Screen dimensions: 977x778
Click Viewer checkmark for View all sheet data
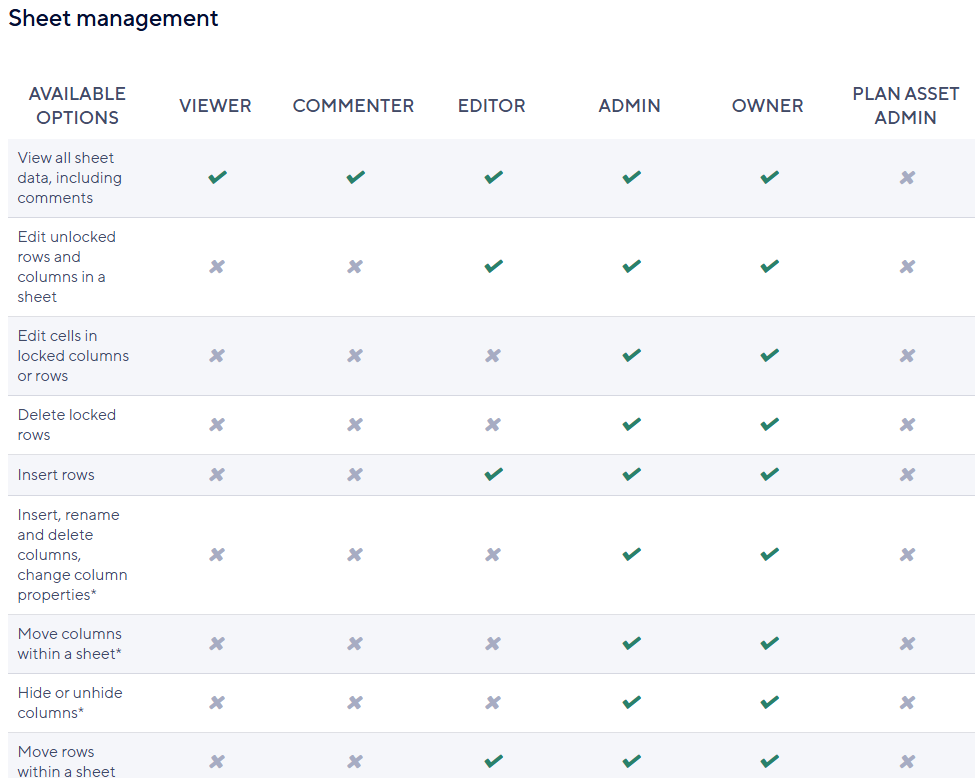217,178
